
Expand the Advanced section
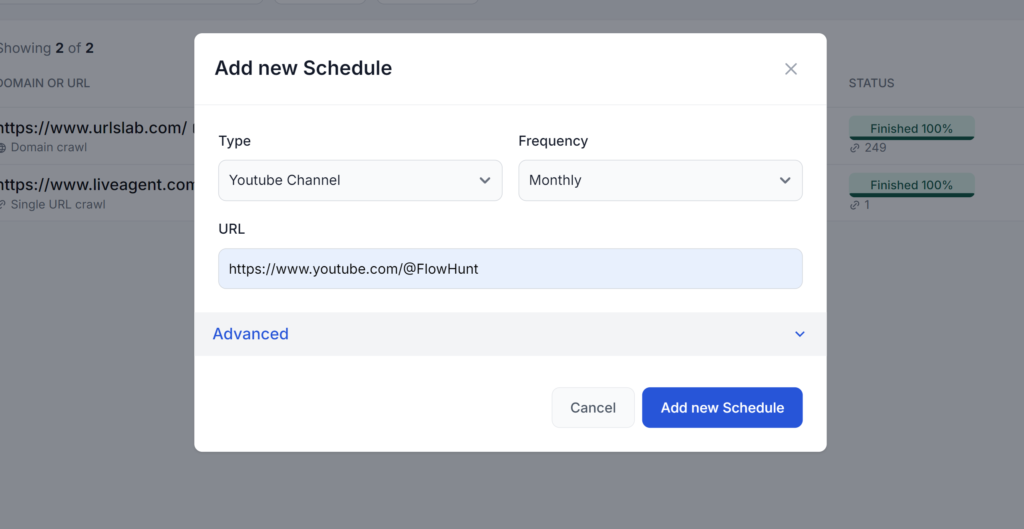coord(251,334)
